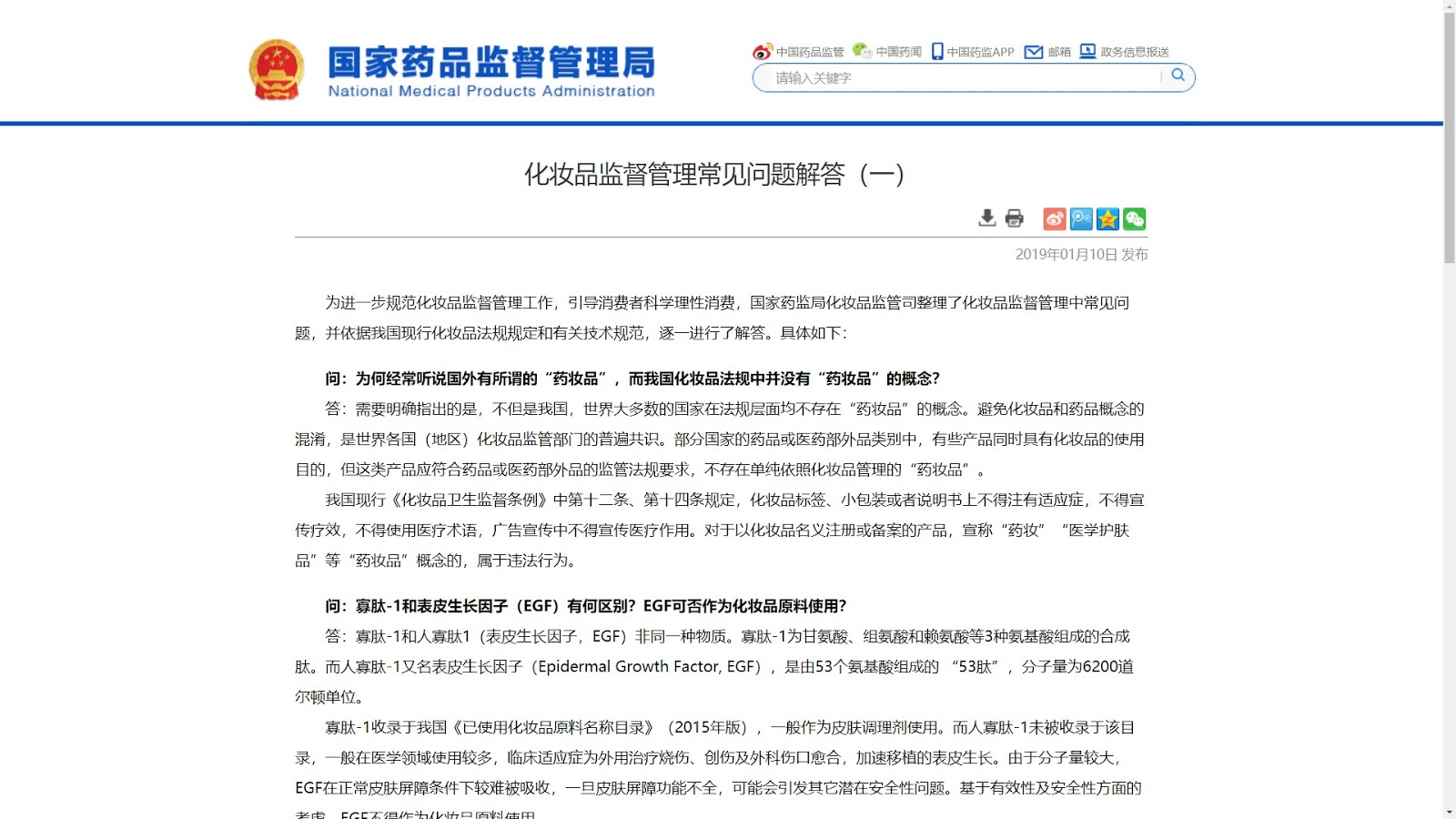Share the article to Qzone star icon

pyautogui.click(x=1106, y=219)
